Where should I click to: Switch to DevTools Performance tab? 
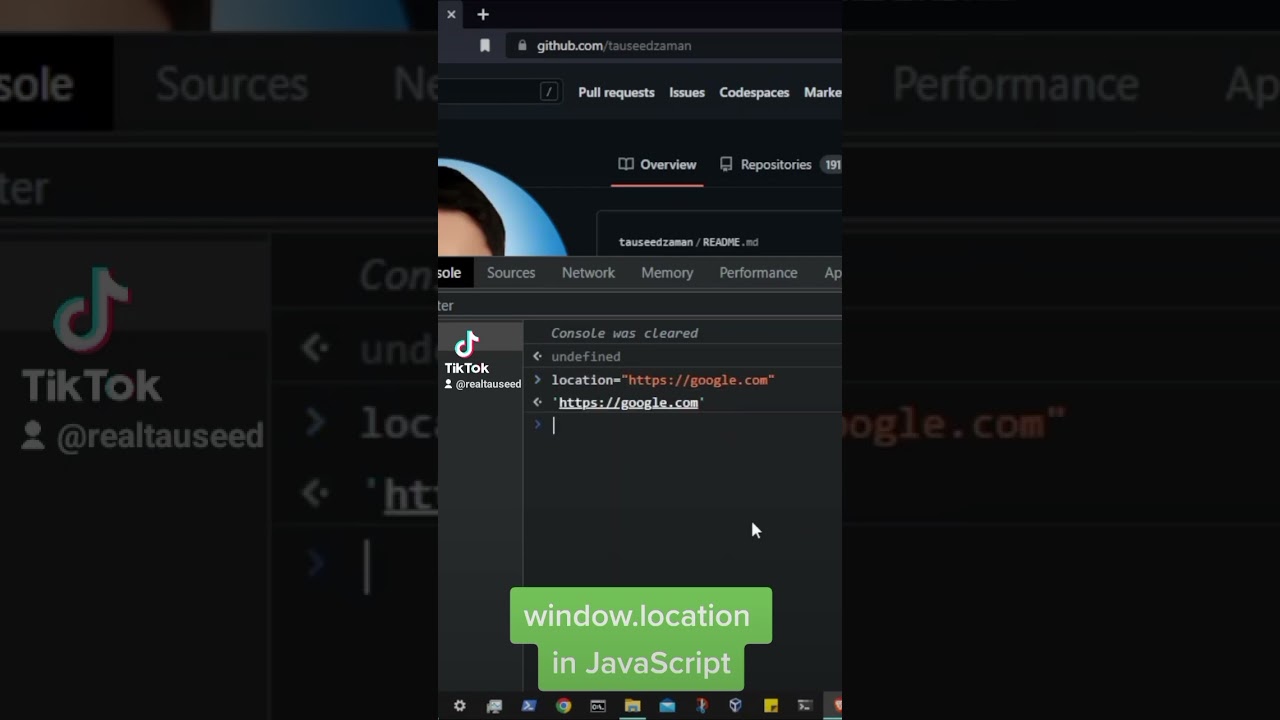point(758,272)
